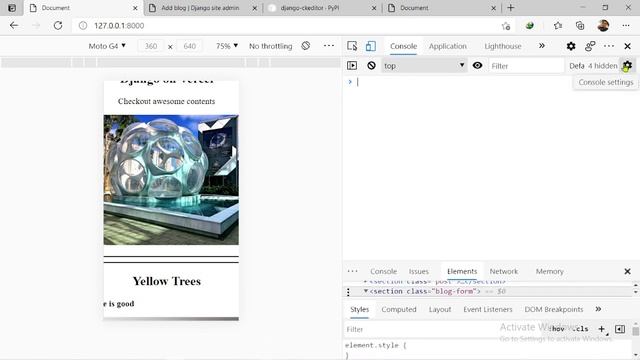640x360 pixels.
Task: Open drawer Console tab
Action: click(383, 271)
